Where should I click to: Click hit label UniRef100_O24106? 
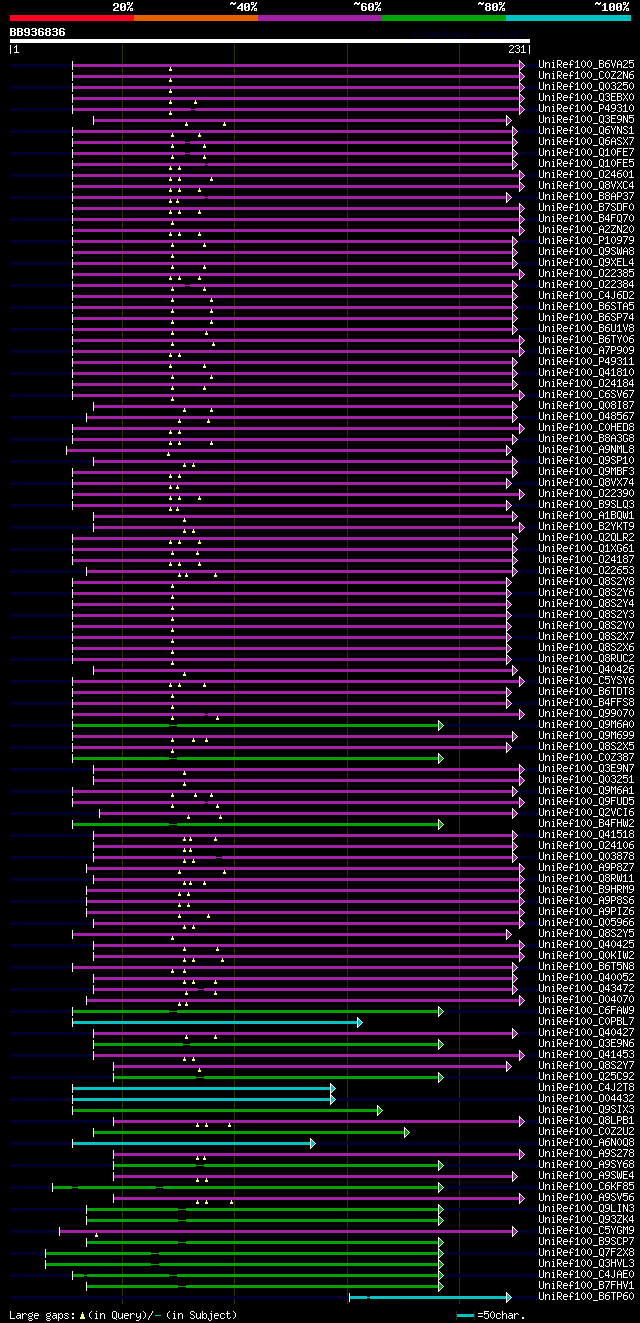(x=586, y=845)
